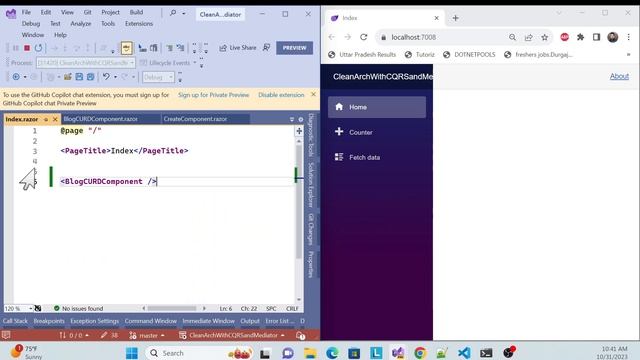
Task: Click the Break All pause icon
Action: [16, 48]
